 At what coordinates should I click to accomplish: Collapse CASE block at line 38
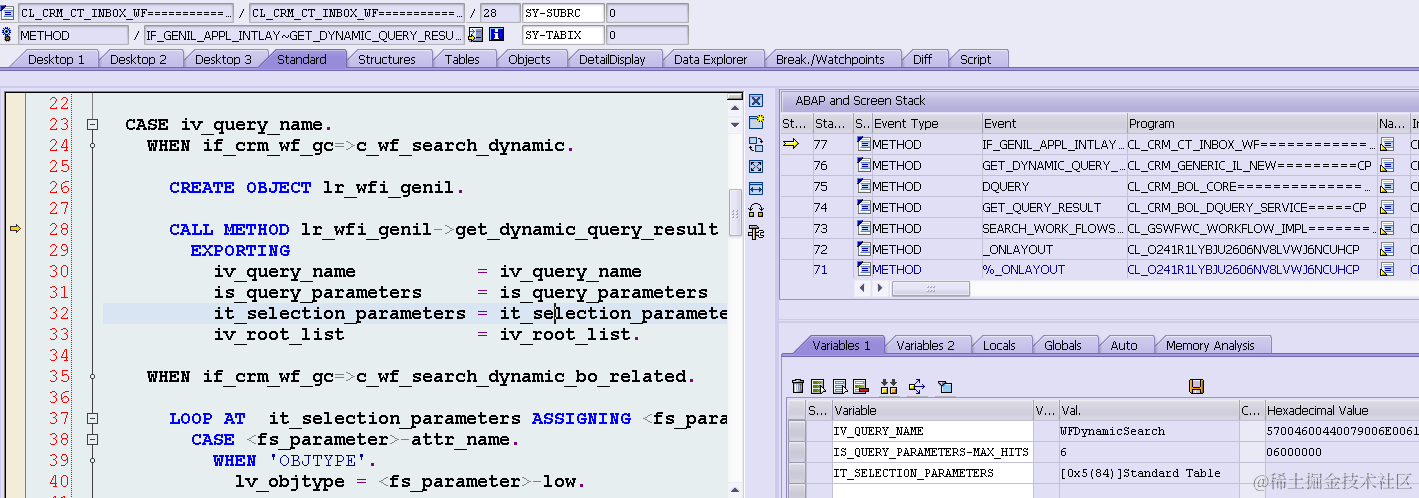(92, 440)
